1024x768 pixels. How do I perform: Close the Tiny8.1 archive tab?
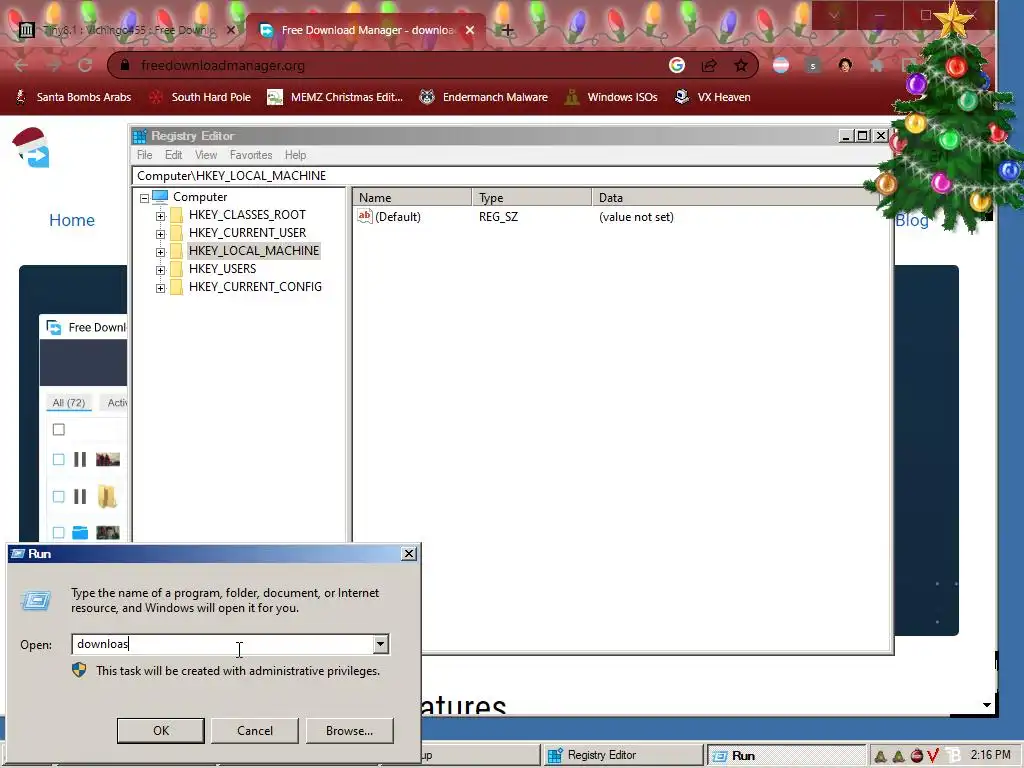tap(231, 30)
